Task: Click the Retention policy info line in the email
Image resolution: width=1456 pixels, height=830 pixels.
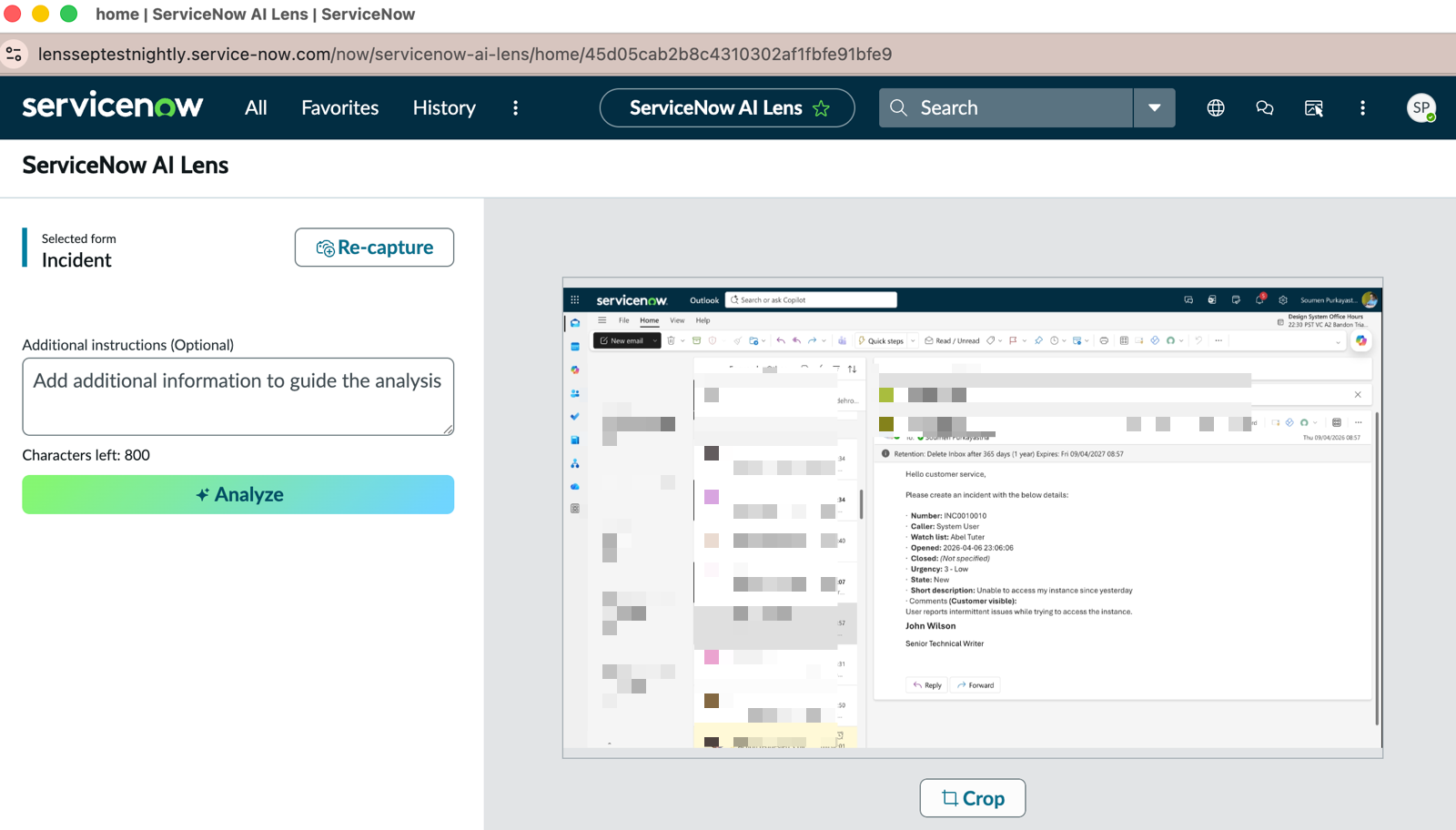Action: click(x=1008, y=454)
